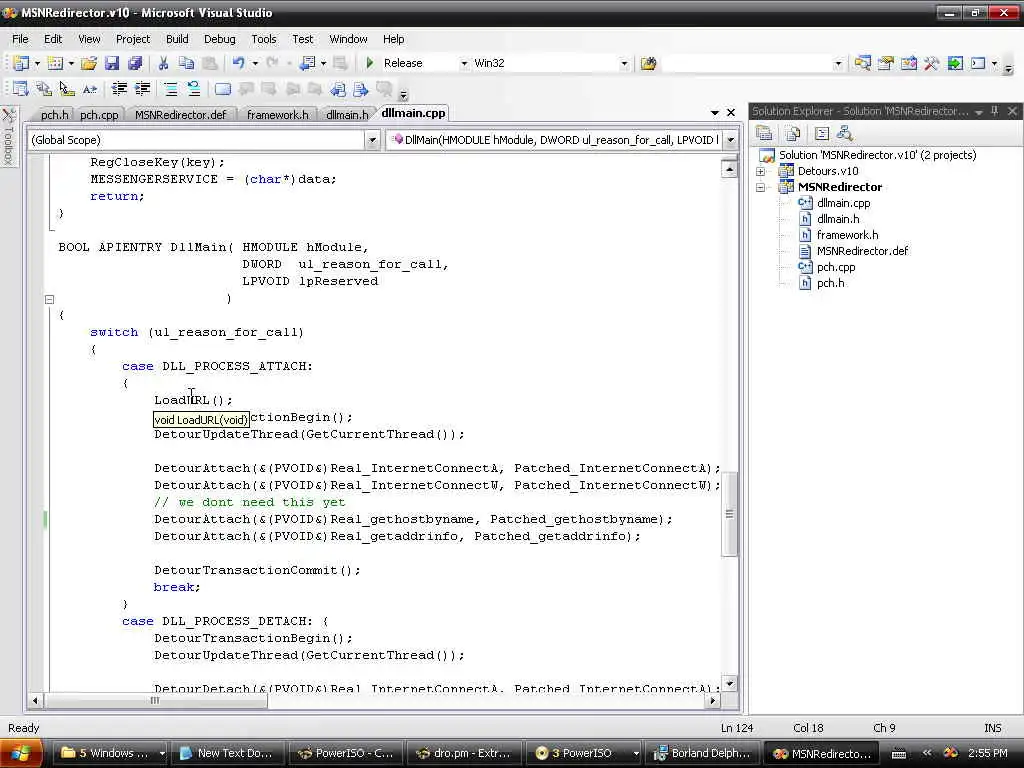Screen dimensions: 1024x768
Task: Open the File menu
Action: click(x=20, y=39)
